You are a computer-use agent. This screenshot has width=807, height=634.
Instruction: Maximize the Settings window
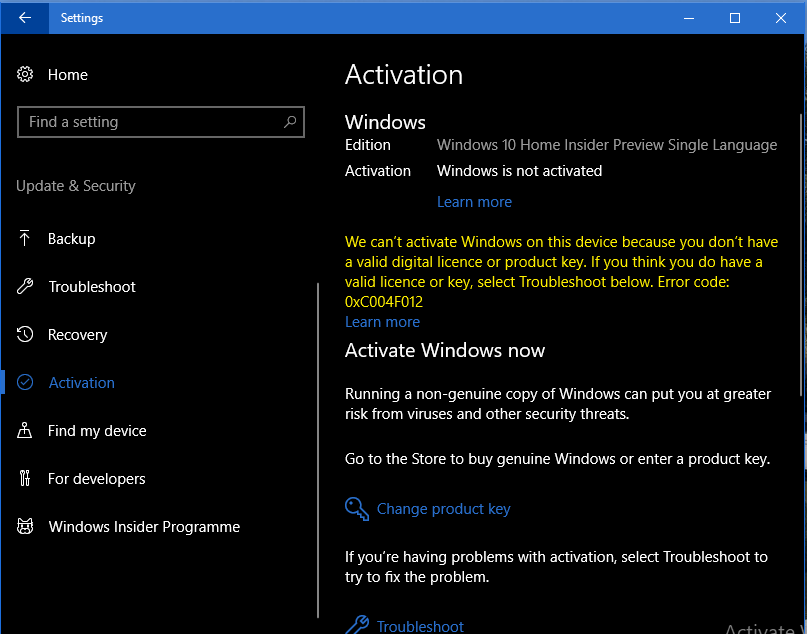pyautogui.click(x=735, y=18)
